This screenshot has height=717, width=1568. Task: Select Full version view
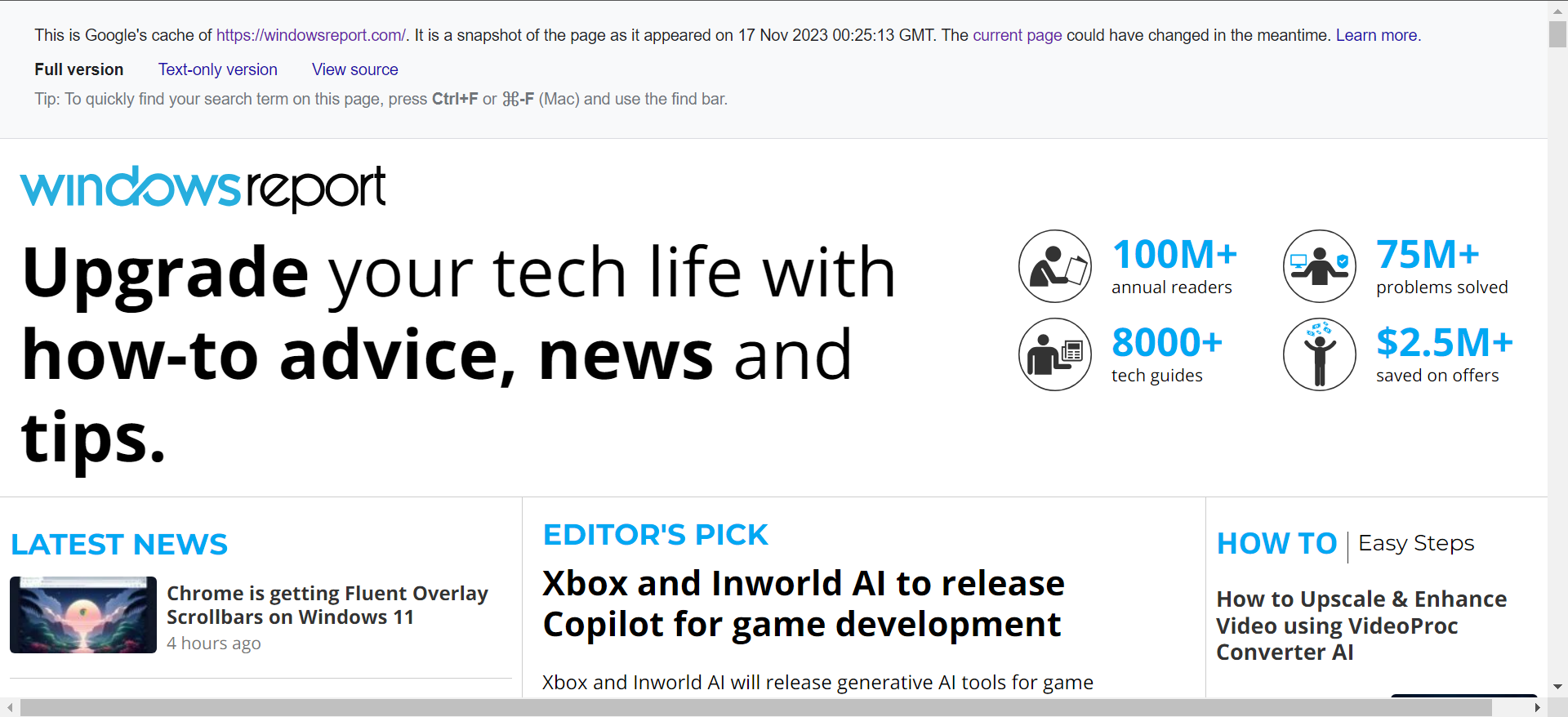click(79, 69)
